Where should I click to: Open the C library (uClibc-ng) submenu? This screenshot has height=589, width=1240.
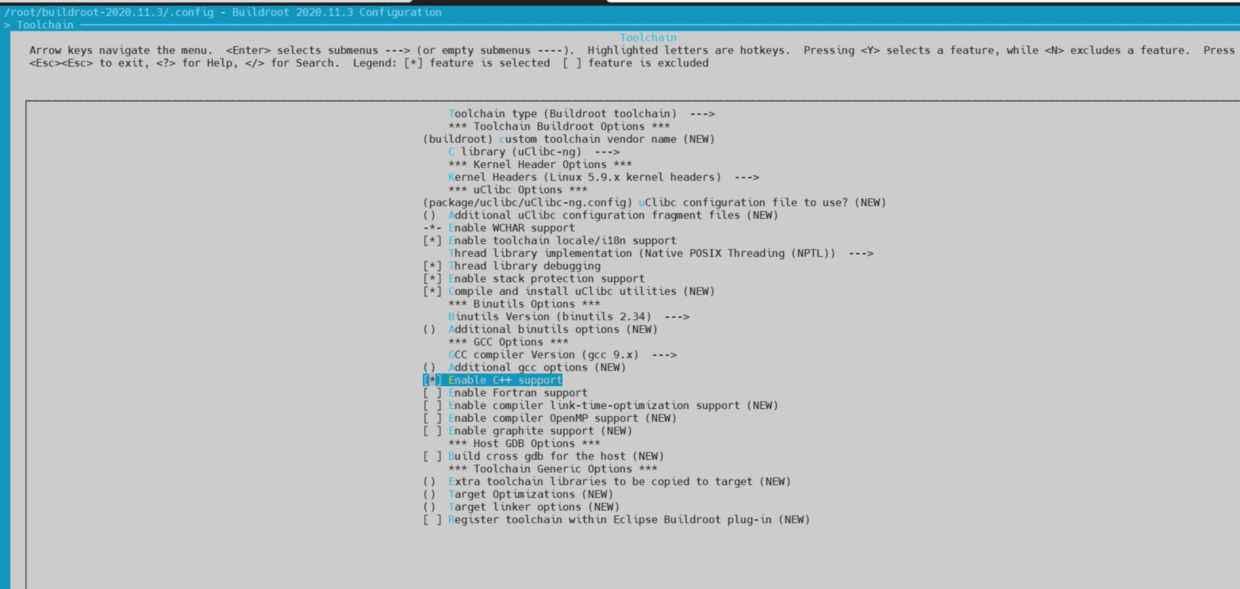tap(534, 152)
